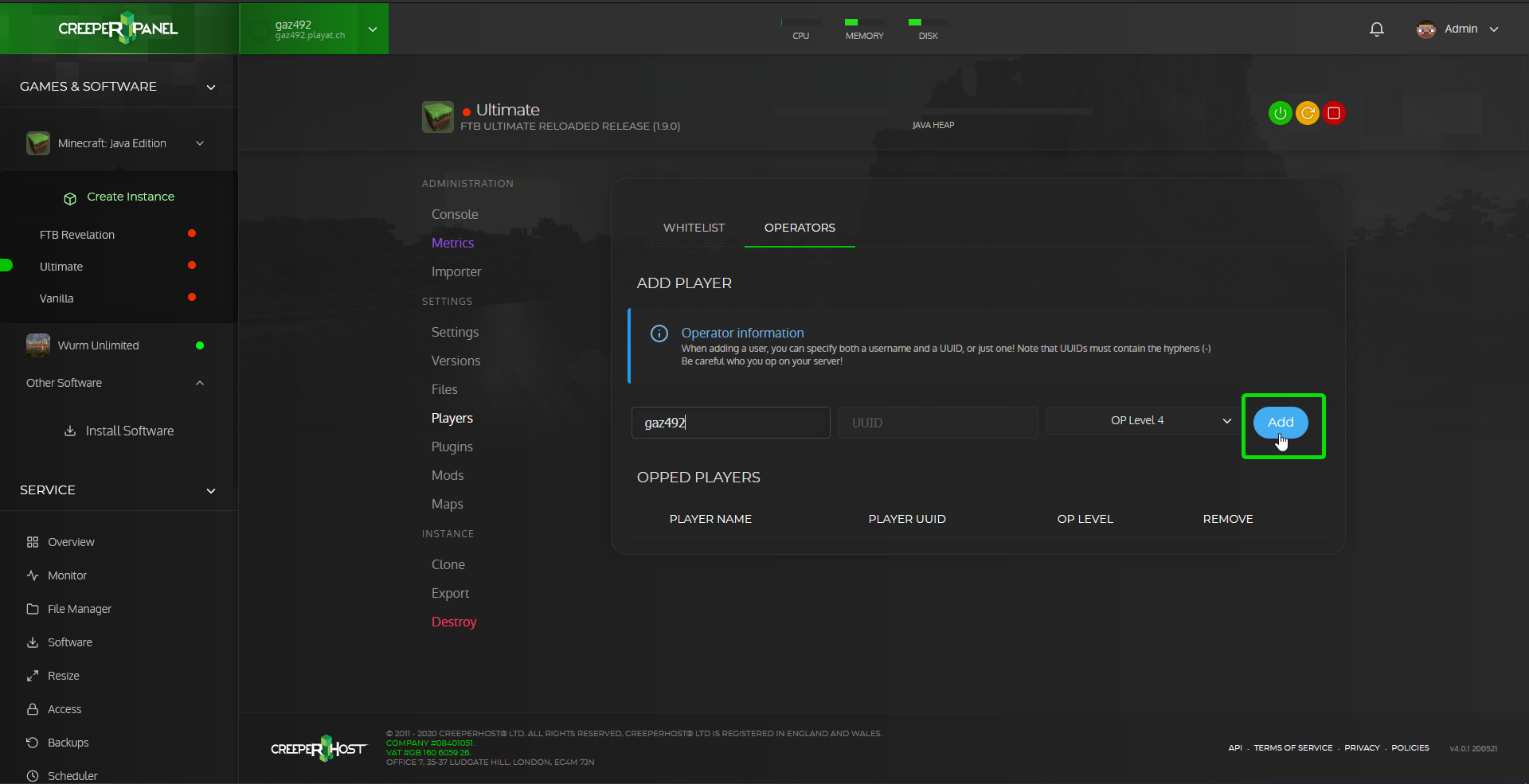Stop the server with red button
Screen dimensions: 1529x784
(x=1334, y=113)
